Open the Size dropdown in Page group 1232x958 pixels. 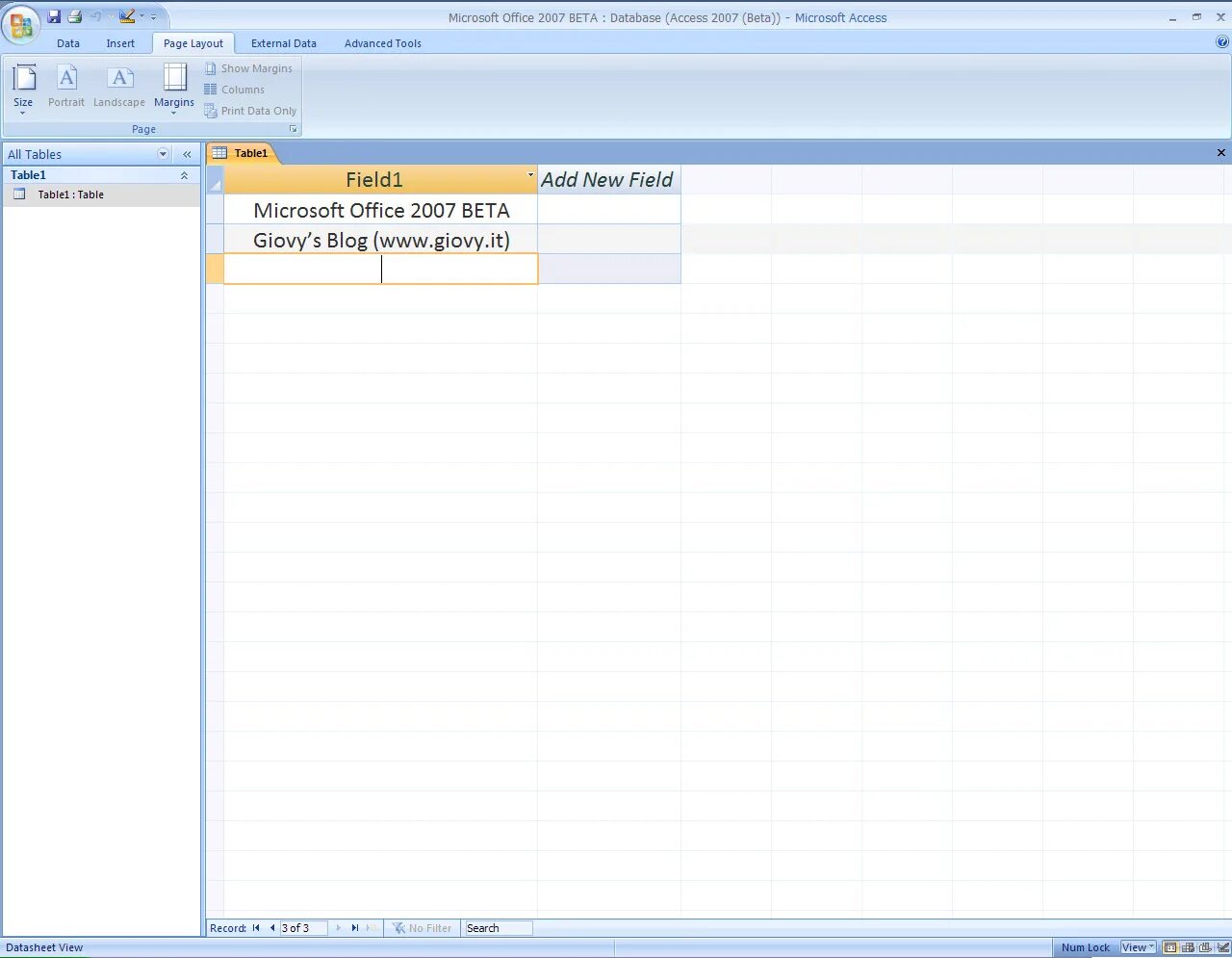[23, 89]
